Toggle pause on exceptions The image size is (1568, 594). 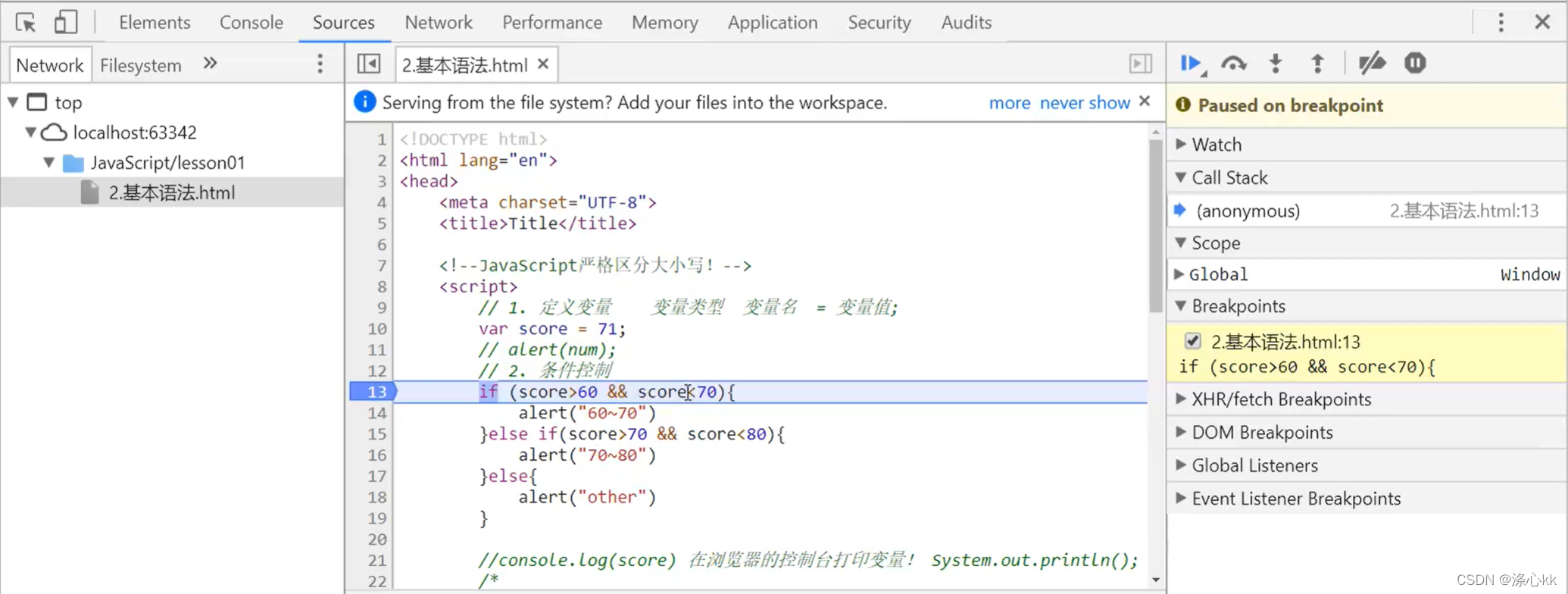1415,63
